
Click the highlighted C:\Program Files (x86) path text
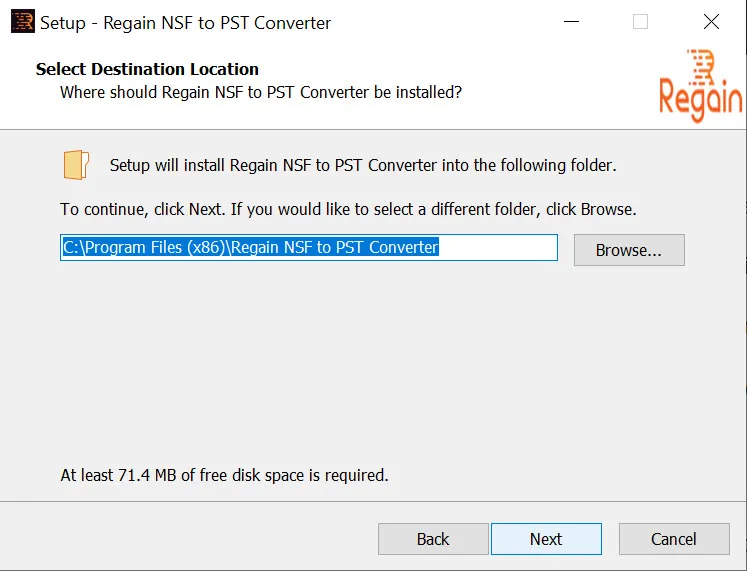pos(251,247)
